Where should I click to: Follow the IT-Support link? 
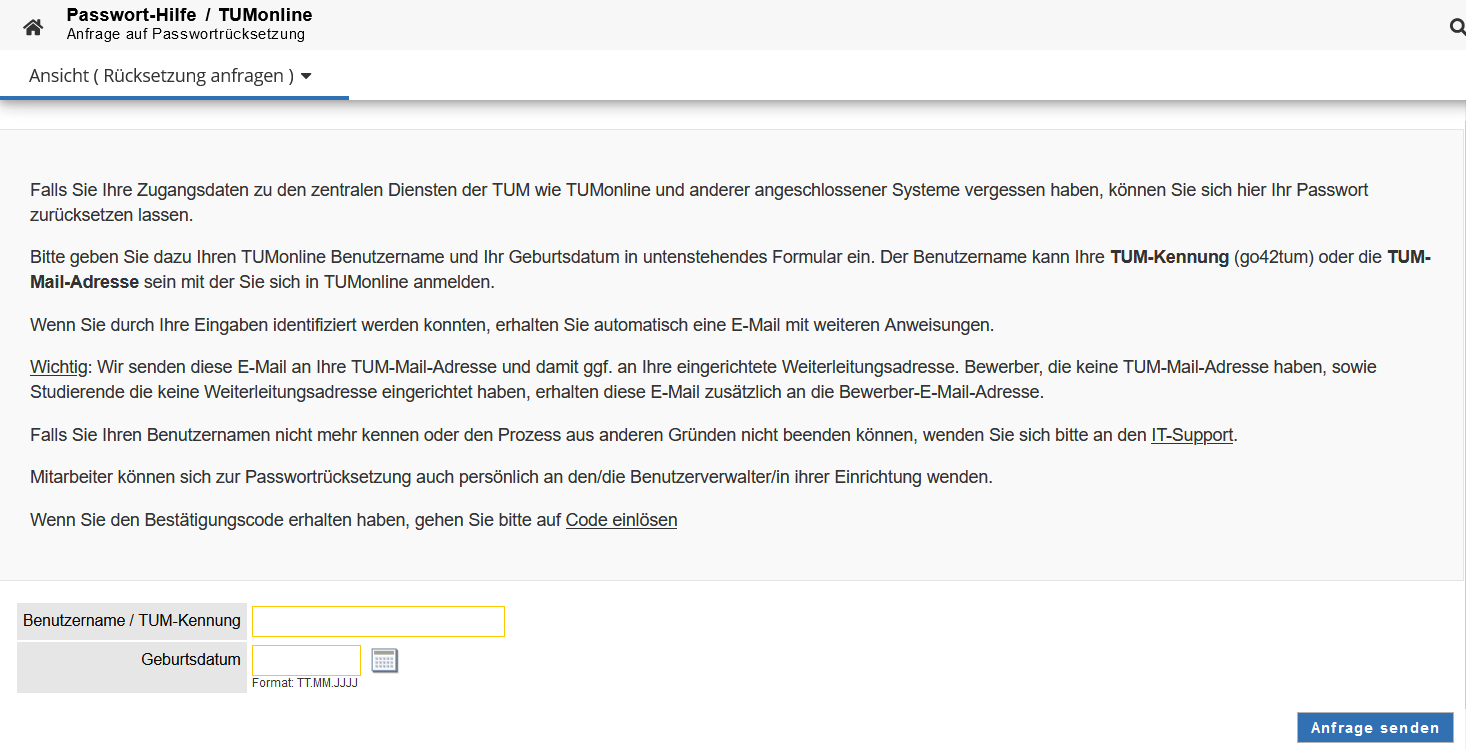[1192, 435]
